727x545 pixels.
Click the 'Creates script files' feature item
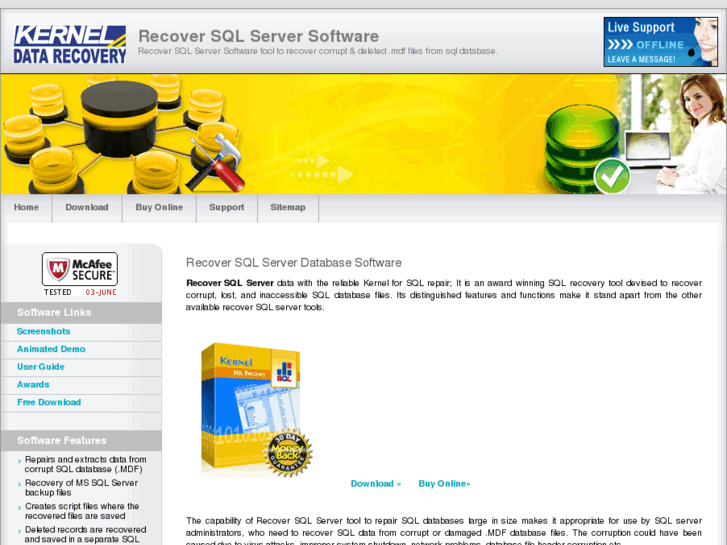(x=82, y=511)
